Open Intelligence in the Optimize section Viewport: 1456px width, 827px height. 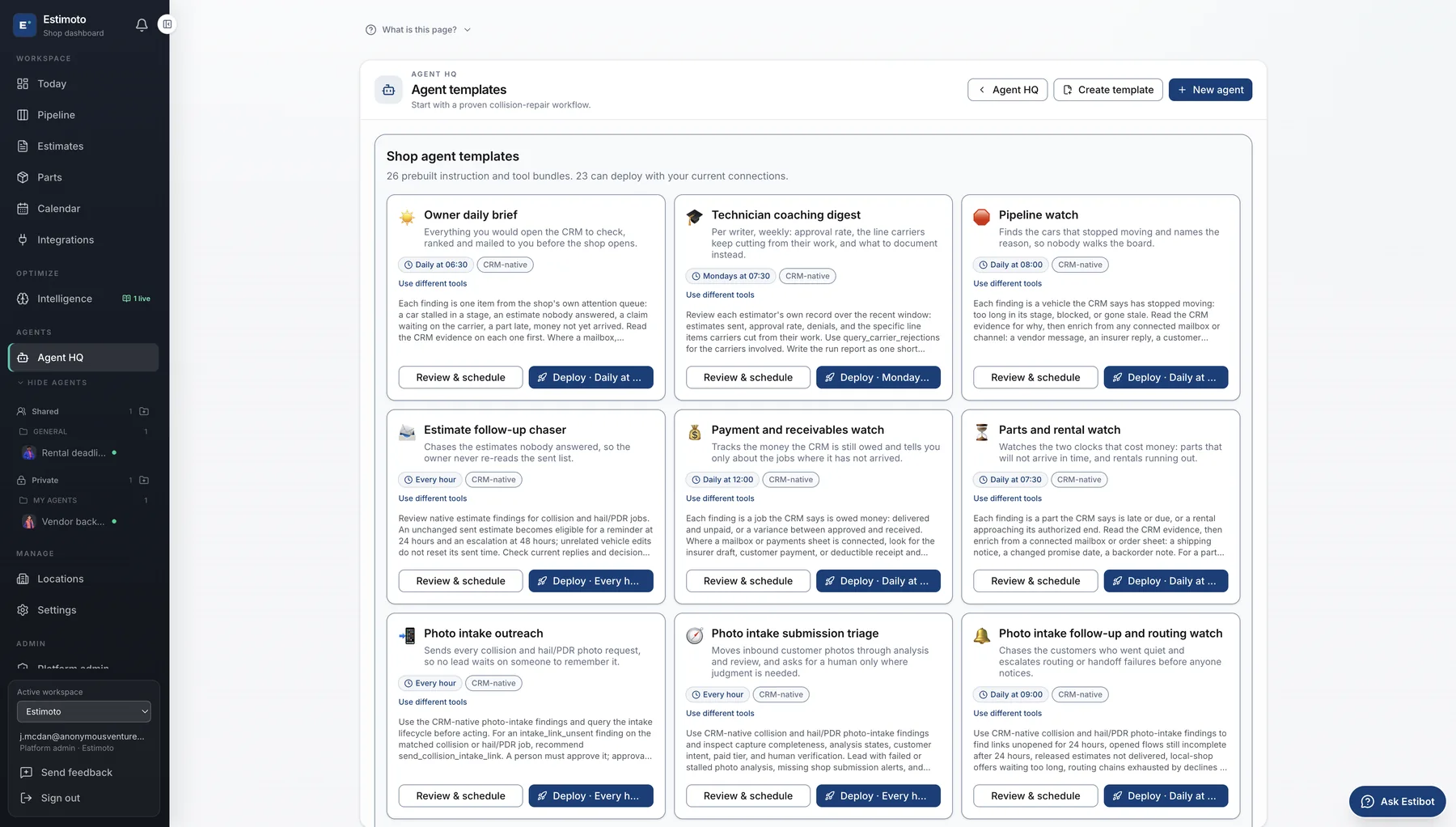tap(83, 299)
